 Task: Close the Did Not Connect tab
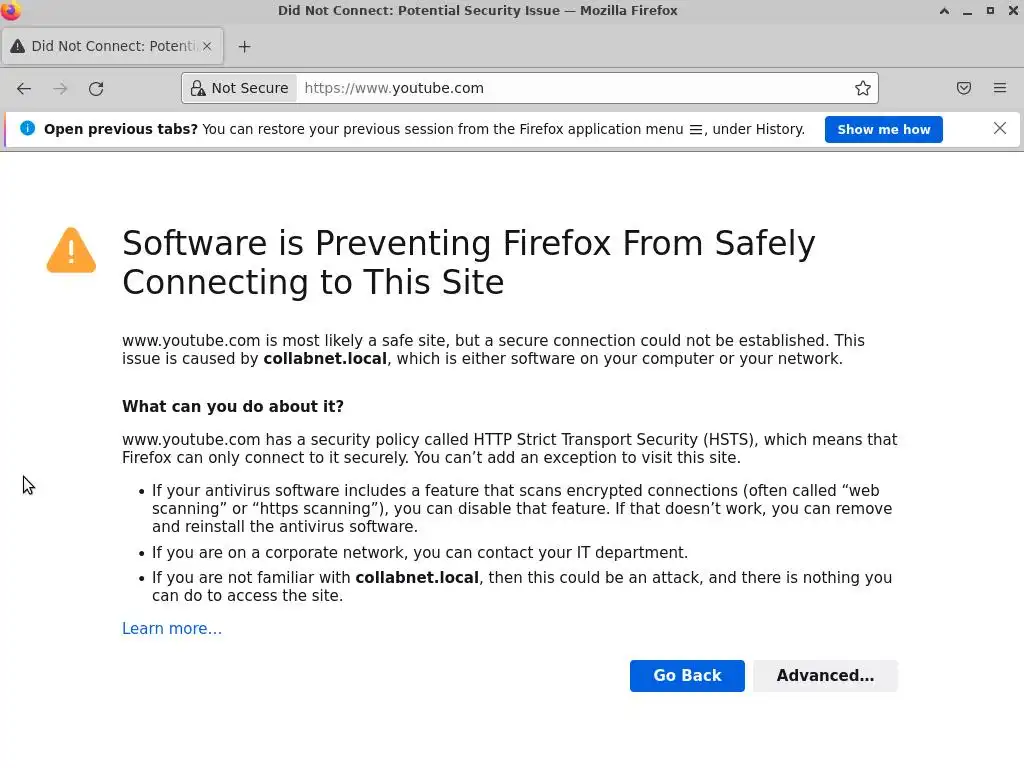[x=208, y=46]
